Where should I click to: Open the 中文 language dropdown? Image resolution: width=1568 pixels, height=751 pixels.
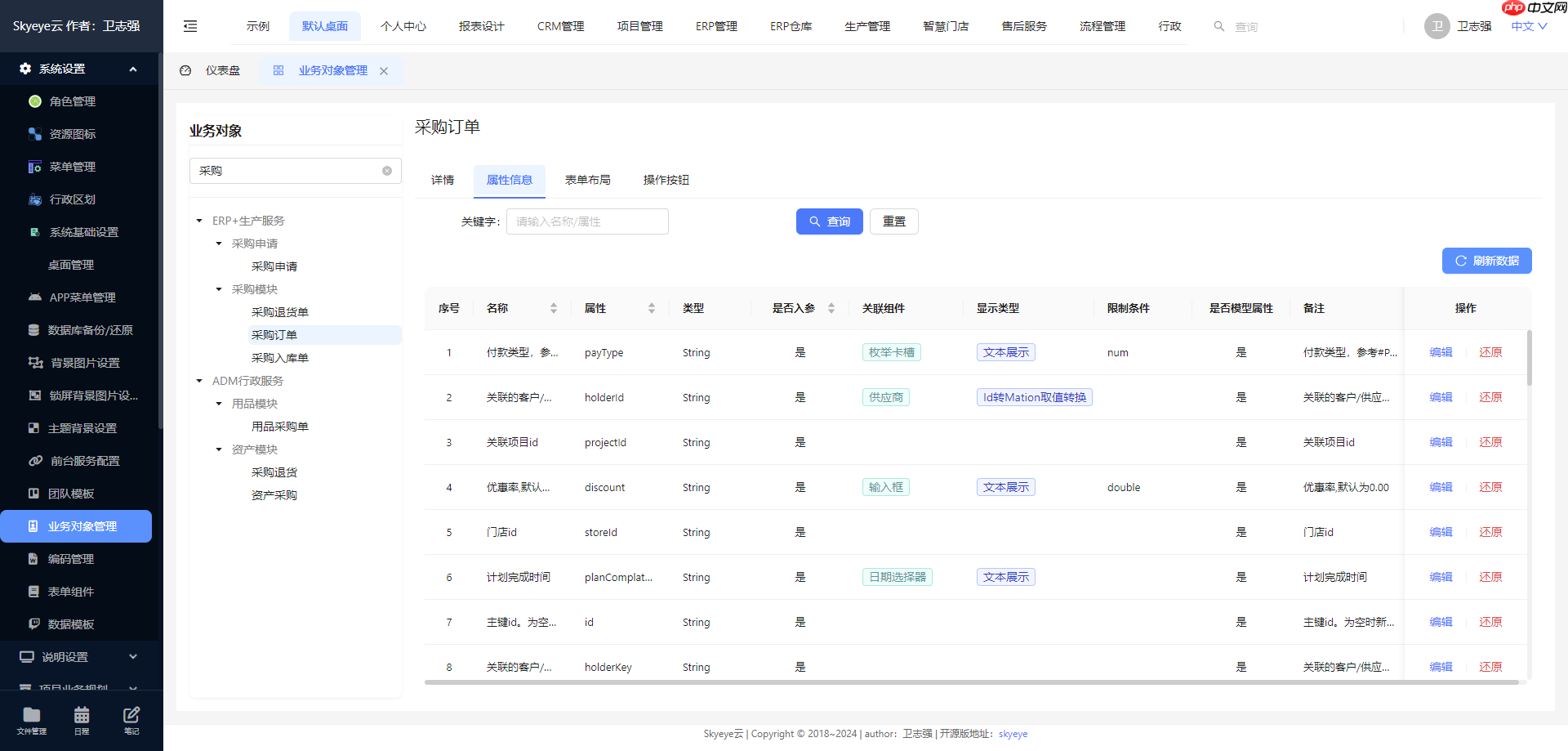pyautogui.click(x=1526, y=25)
